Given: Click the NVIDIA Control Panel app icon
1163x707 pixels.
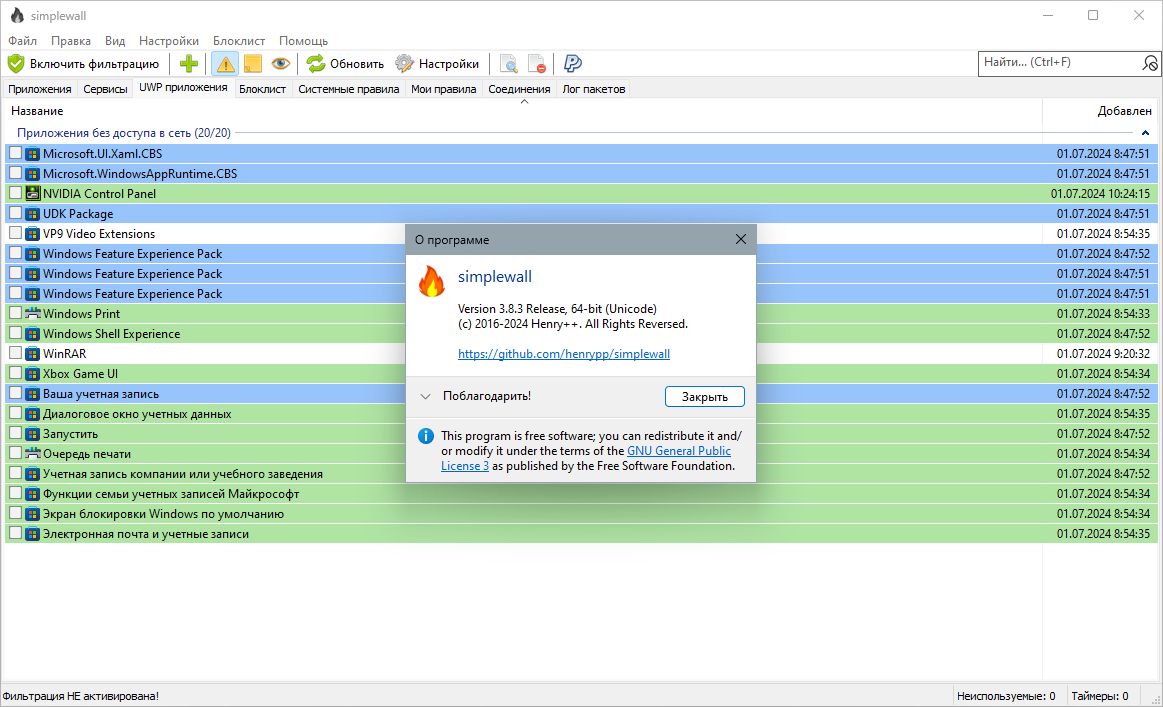Looking at the screenshot, I should pyautogui.click(x=32, y=194).
